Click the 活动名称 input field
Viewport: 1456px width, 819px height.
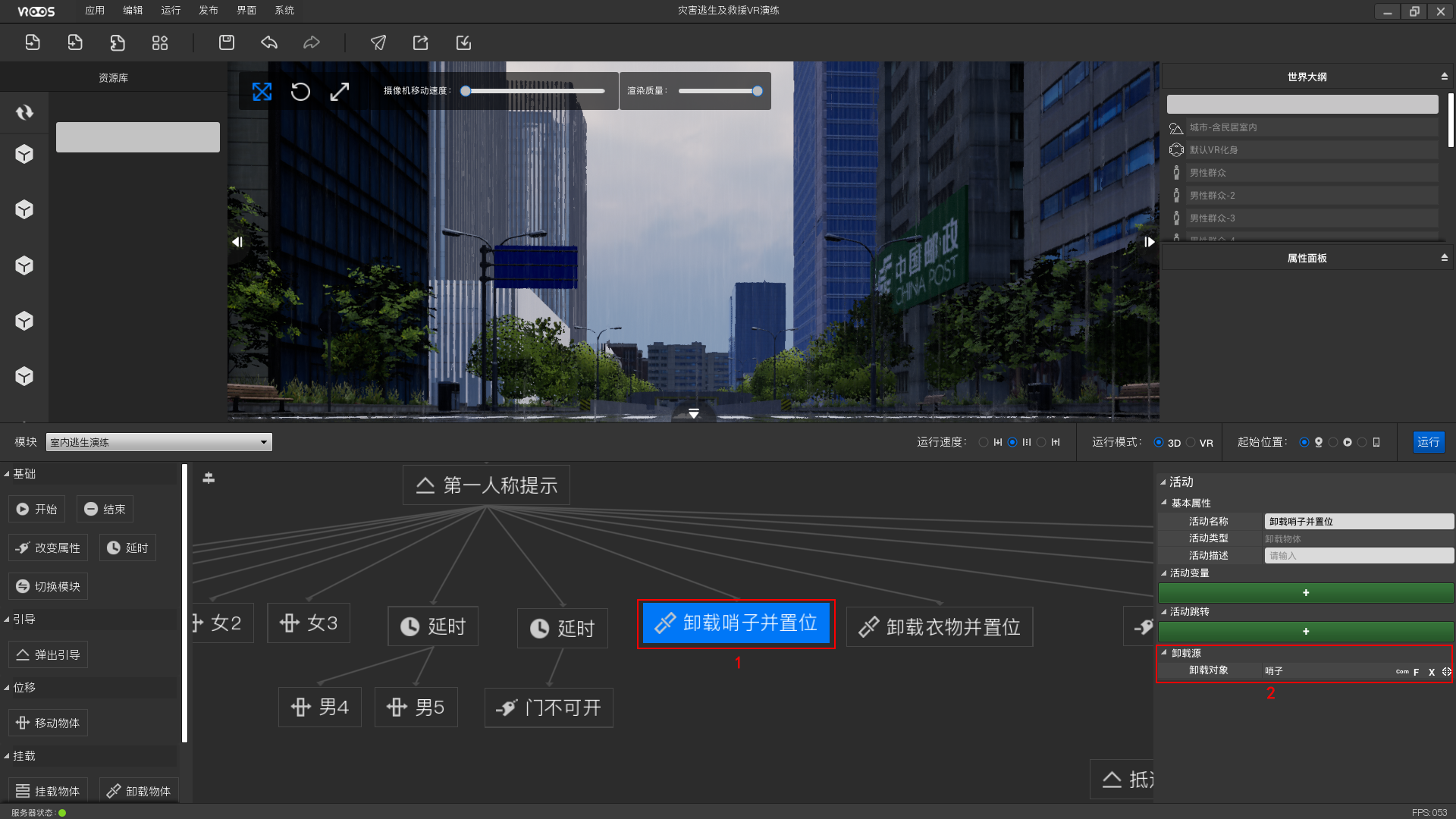point(1359,522)
